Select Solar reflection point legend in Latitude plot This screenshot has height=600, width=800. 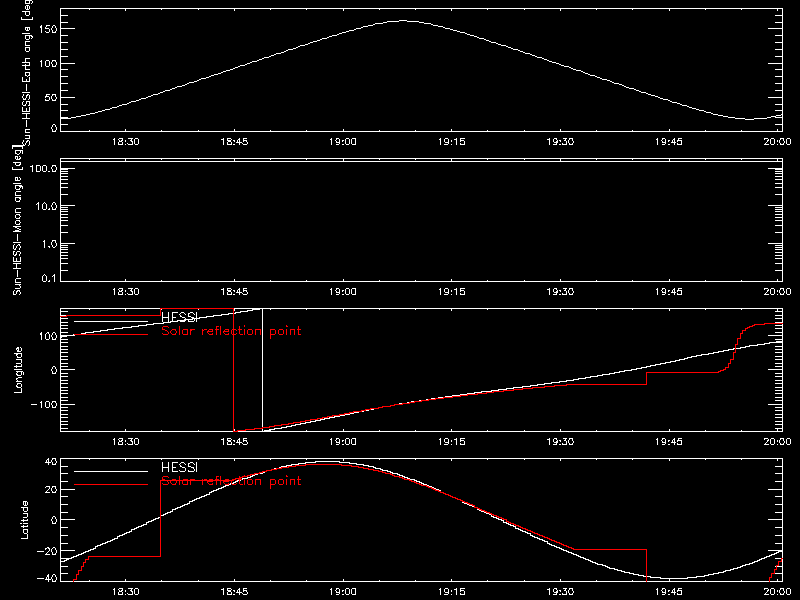231,481
